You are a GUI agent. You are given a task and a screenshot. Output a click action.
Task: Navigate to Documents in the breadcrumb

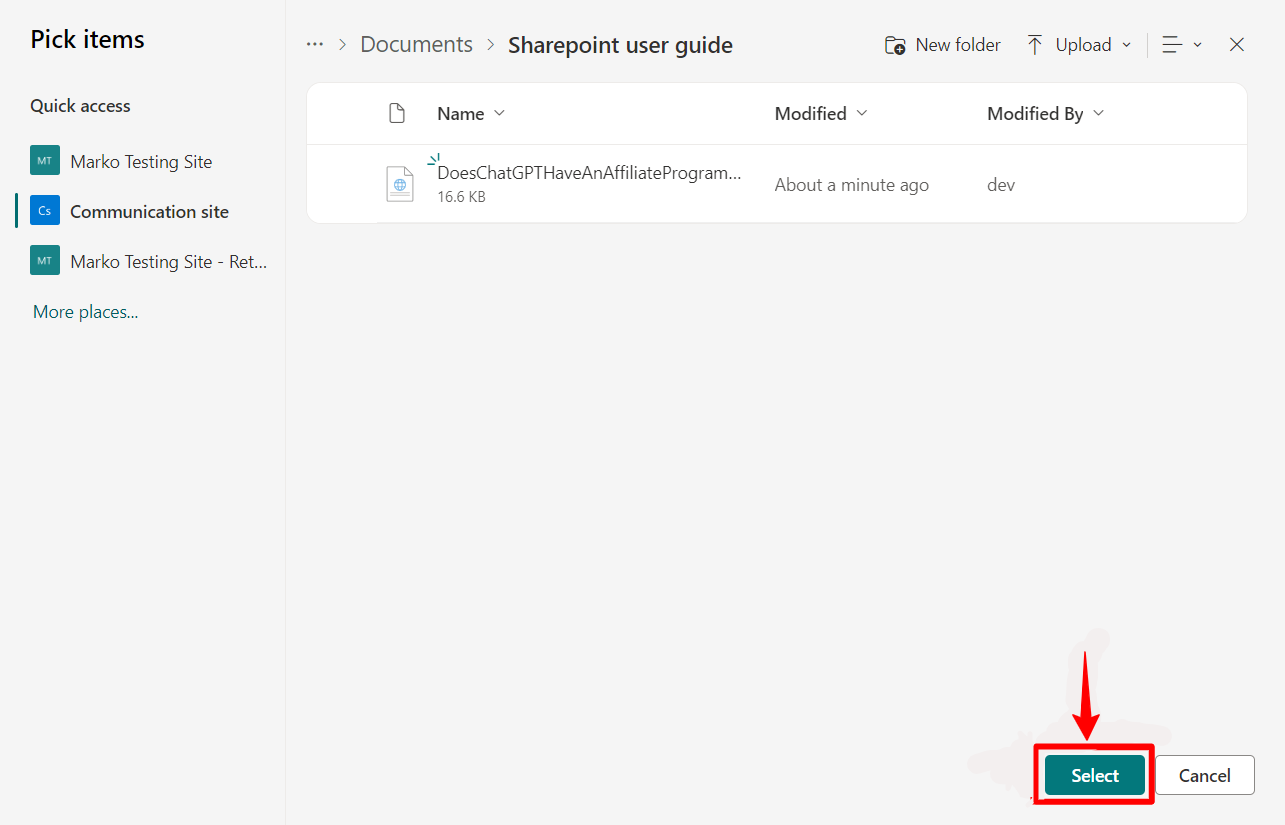[x=416, y=45]
